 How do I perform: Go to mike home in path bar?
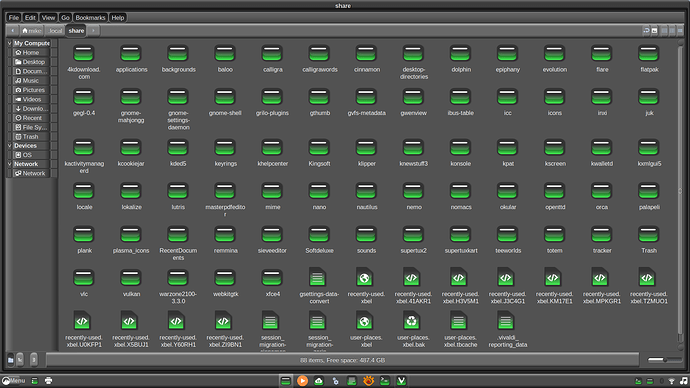coord(32,30)
